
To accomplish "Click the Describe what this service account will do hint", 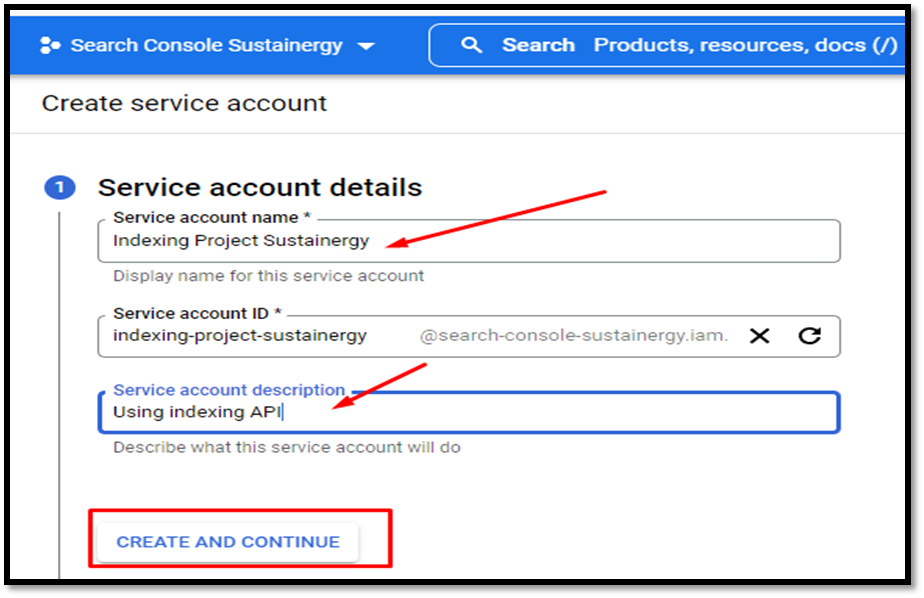I will coord(286,447).
